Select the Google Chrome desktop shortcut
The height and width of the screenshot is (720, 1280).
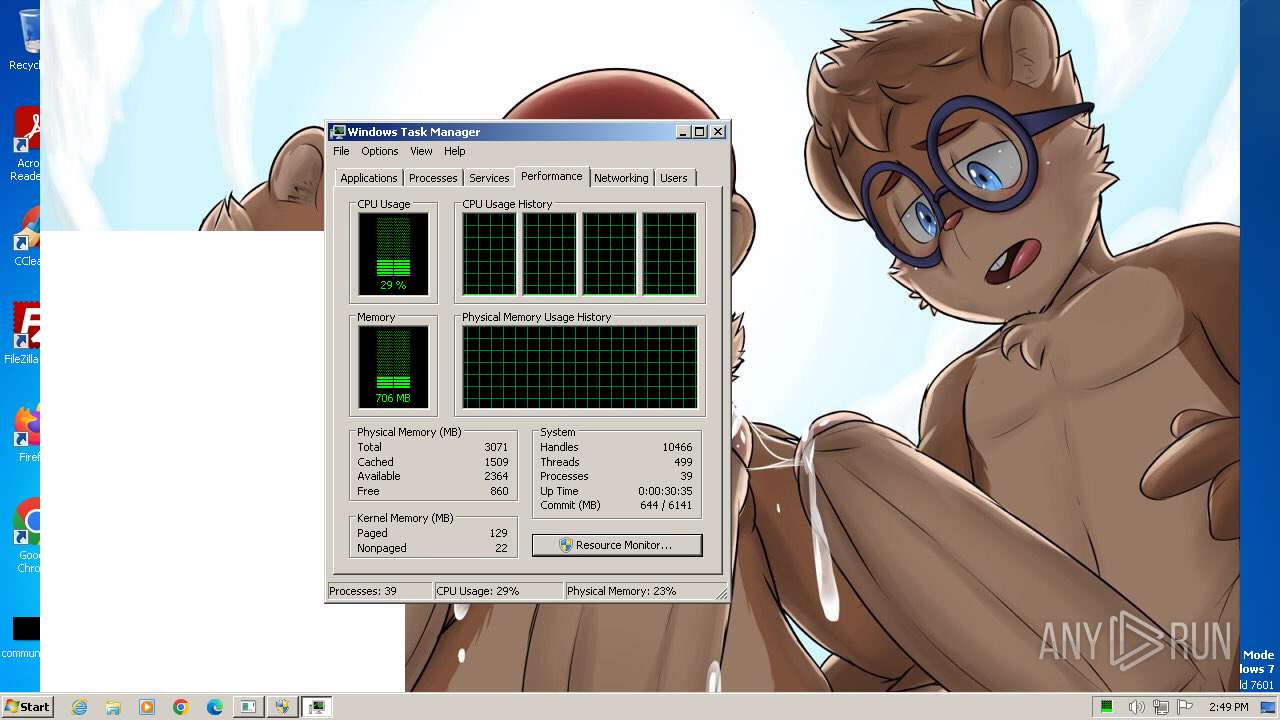tap(26, 536)
